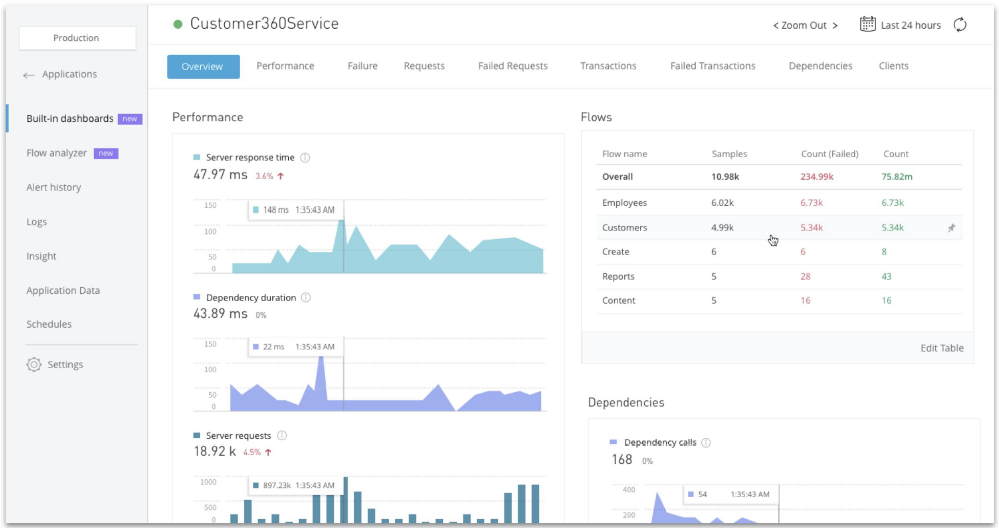This screenshot has width=999, height=528.
Task: Click the Settings gear icon in sidebar
Action: (34, 365)
